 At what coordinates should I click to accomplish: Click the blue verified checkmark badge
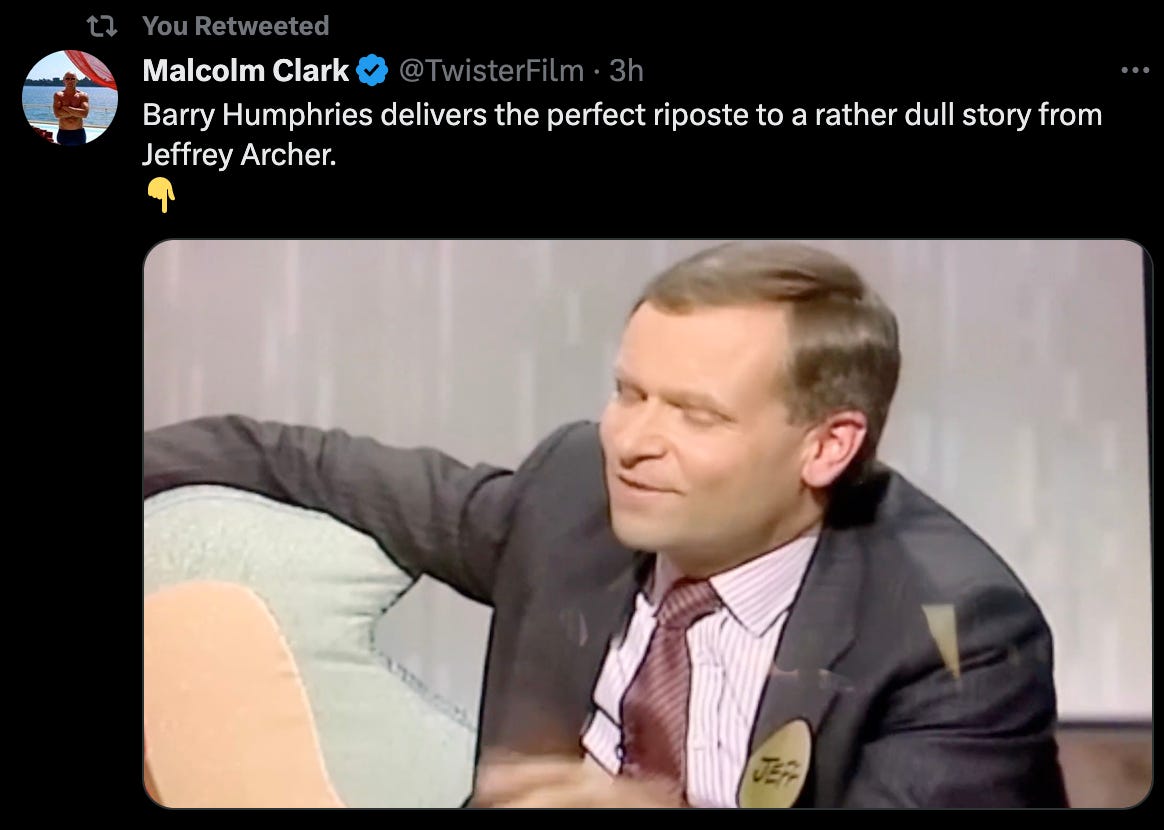point(372,71)
